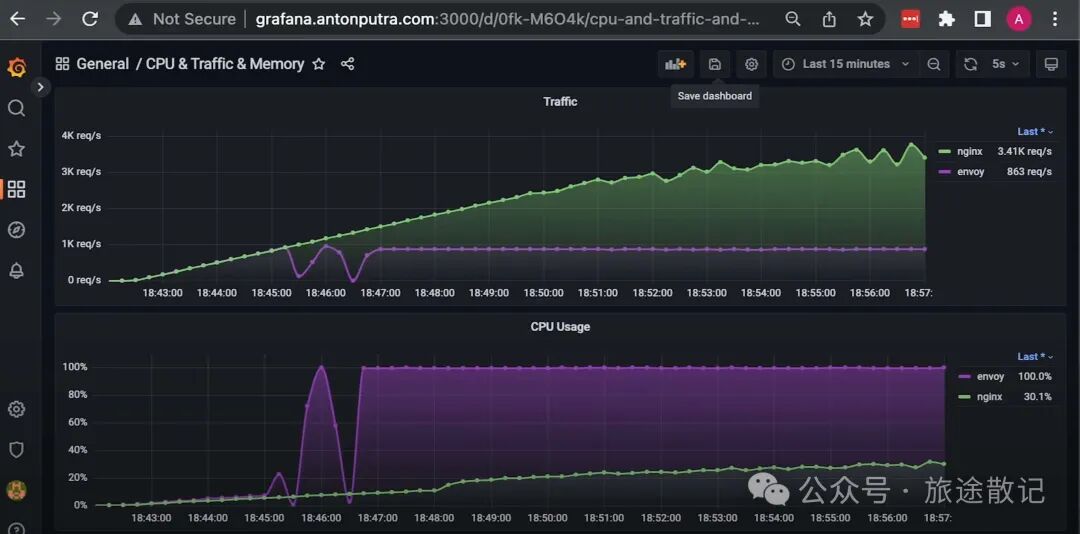The height and width of the screenshot is (534, 1080).
Task: Click the CPU & Traffic & Memory title
Action: [x=225, y=64]
